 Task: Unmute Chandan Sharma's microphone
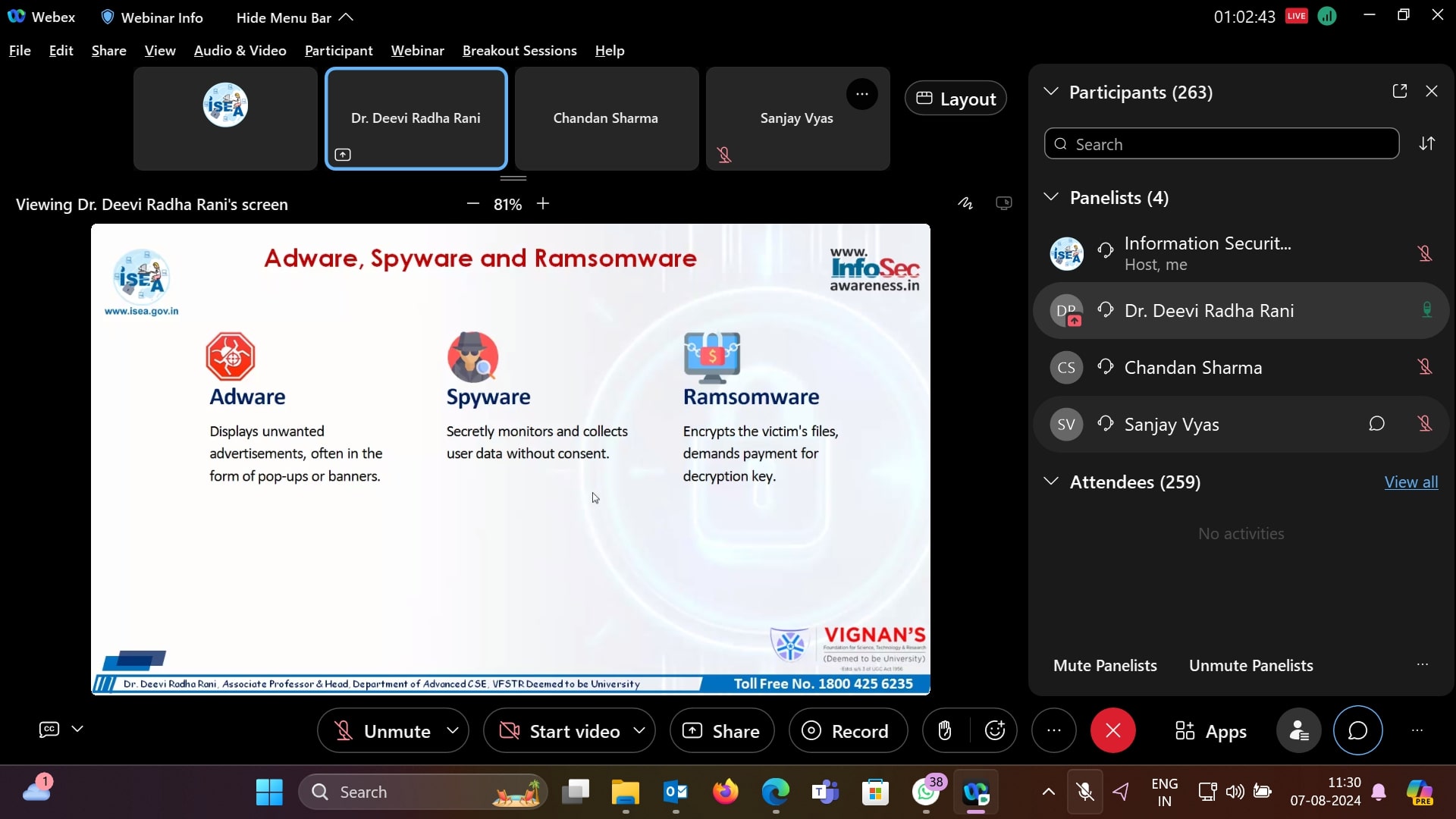[1425, 367]
